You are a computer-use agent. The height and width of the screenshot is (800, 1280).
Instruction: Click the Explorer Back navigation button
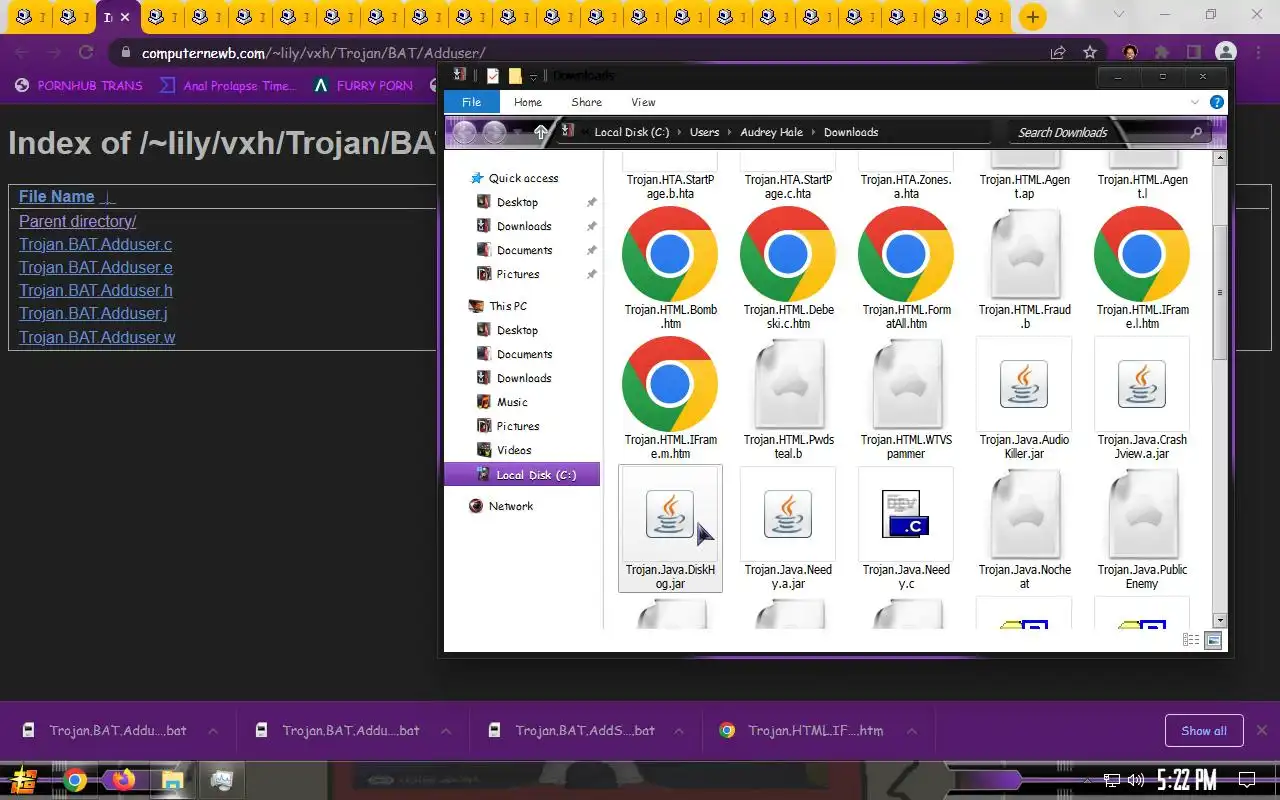[464, 132]
